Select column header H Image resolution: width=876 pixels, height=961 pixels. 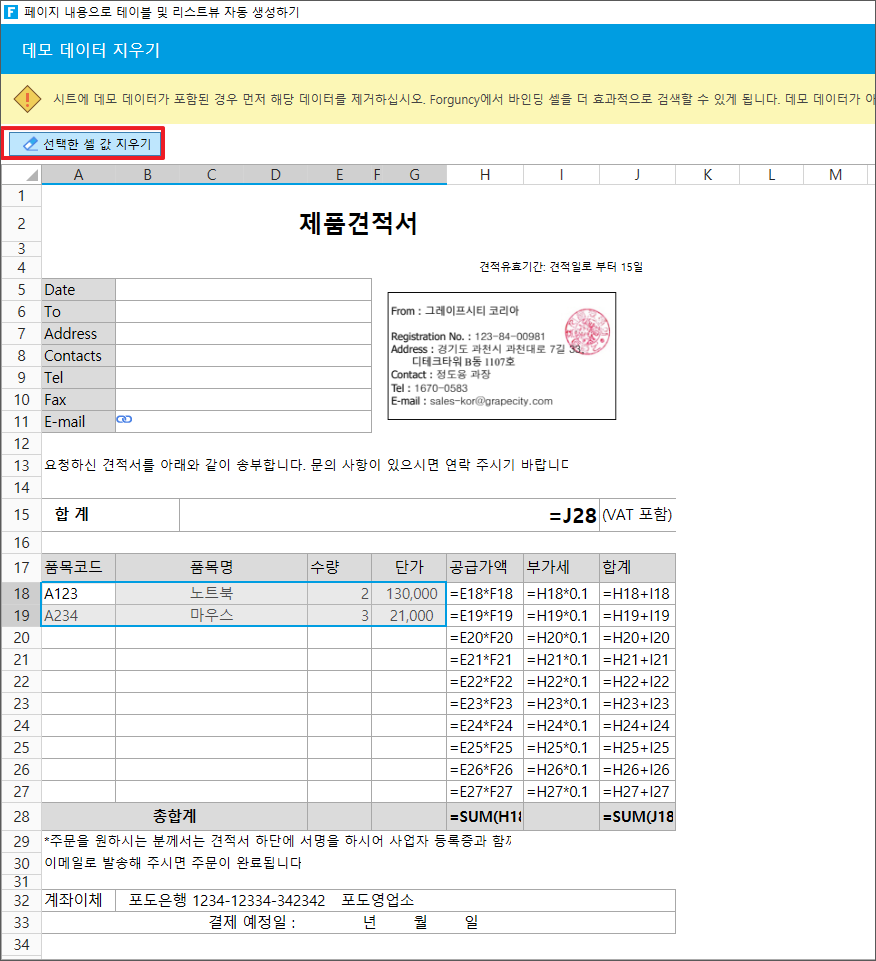coord(485,175)
